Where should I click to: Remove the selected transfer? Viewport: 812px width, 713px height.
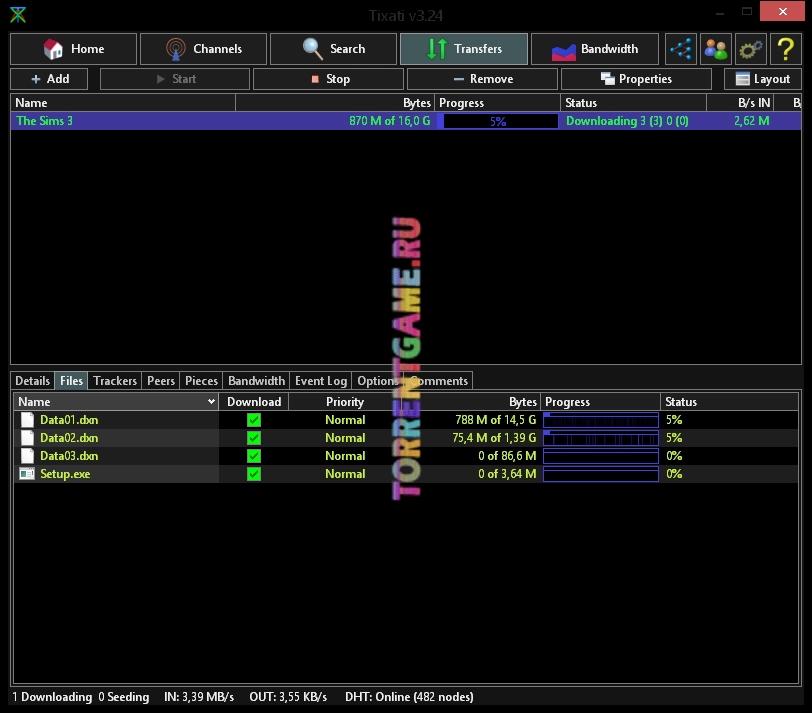(482, 79)
